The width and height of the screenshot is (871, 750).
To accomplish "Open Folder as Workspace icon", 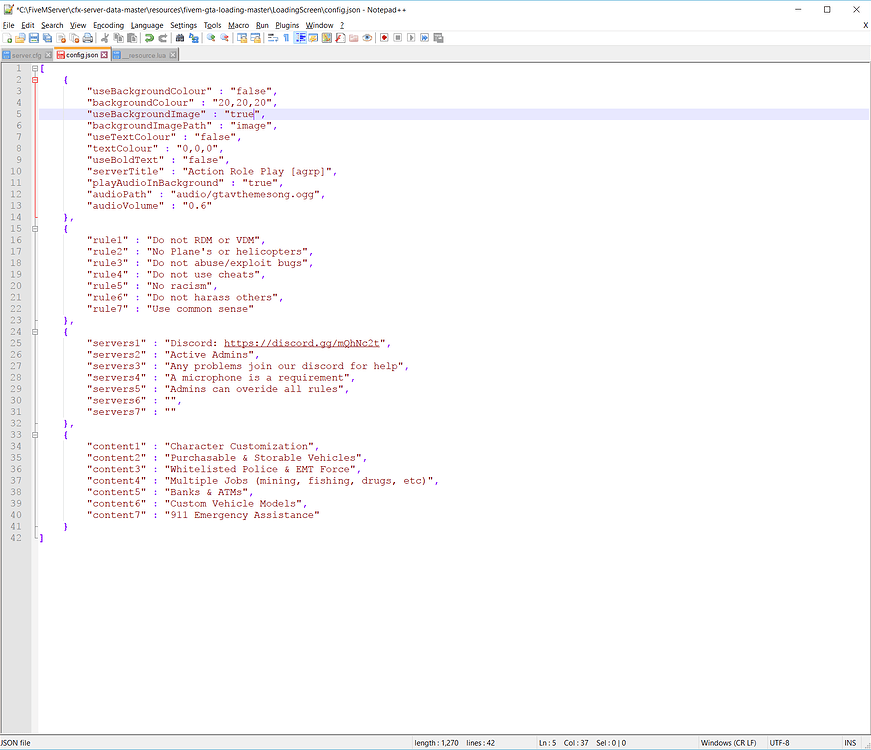I will tap(354, 38).
